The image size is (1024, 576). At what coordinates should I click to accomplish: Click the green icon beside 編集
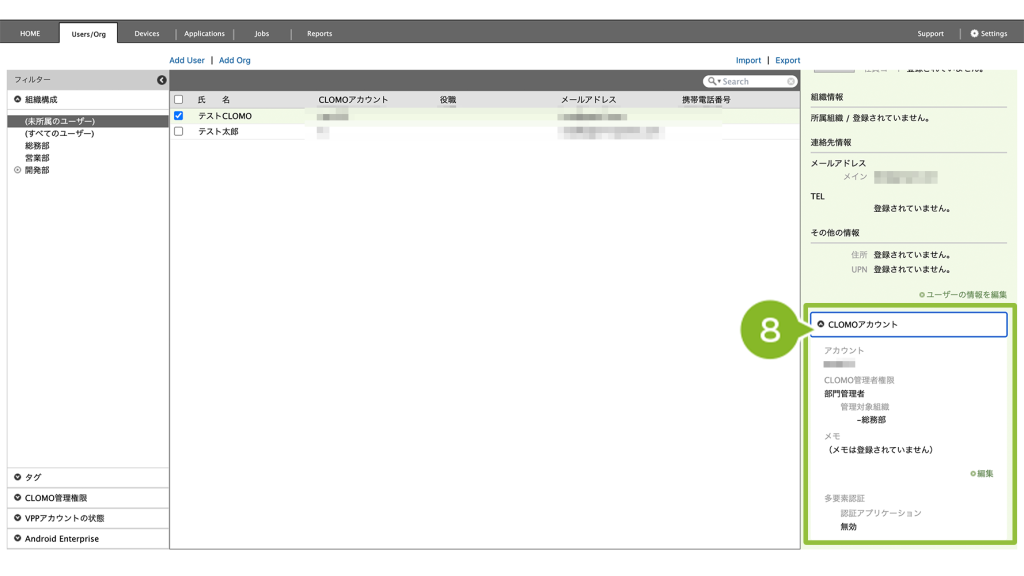point(973,474)
